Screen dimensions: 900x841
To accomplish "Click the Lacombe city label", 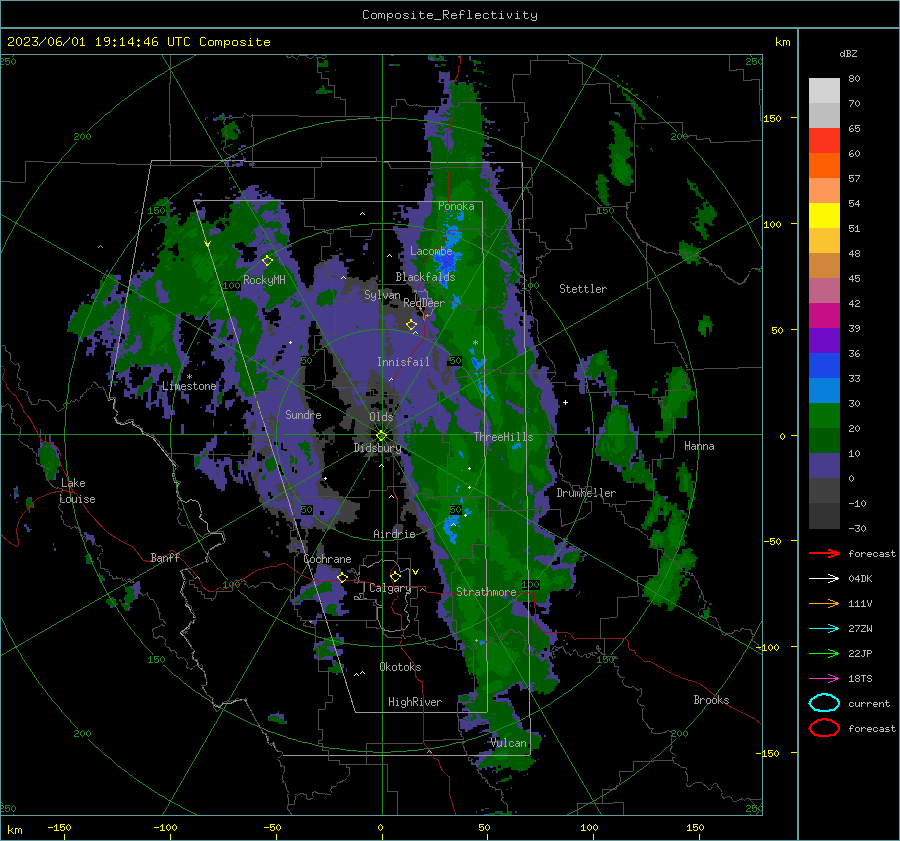I will (x=431, y=251).
